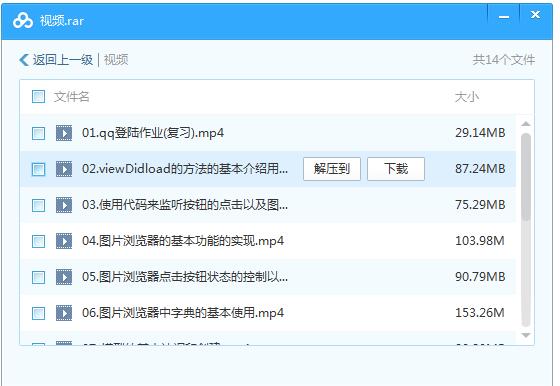Viewport: 560px width, 386px height.
Task: Click video icon of 05.图片浏览器点击按钮 file
Action: pyautogui.click(x=64, y=277)
